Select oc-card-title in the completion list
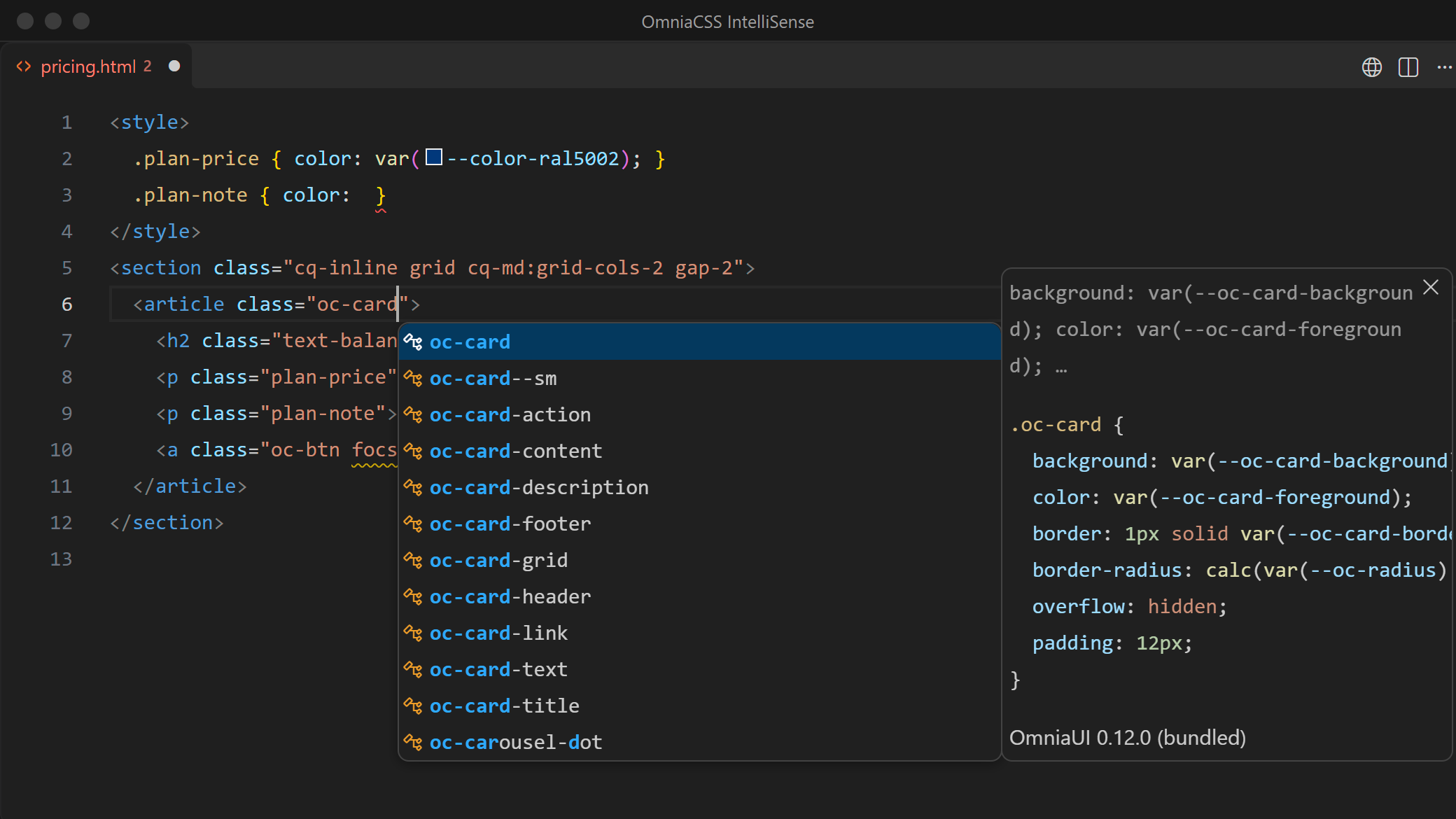Screen dimensions: 1456x819 pos(699,706)
